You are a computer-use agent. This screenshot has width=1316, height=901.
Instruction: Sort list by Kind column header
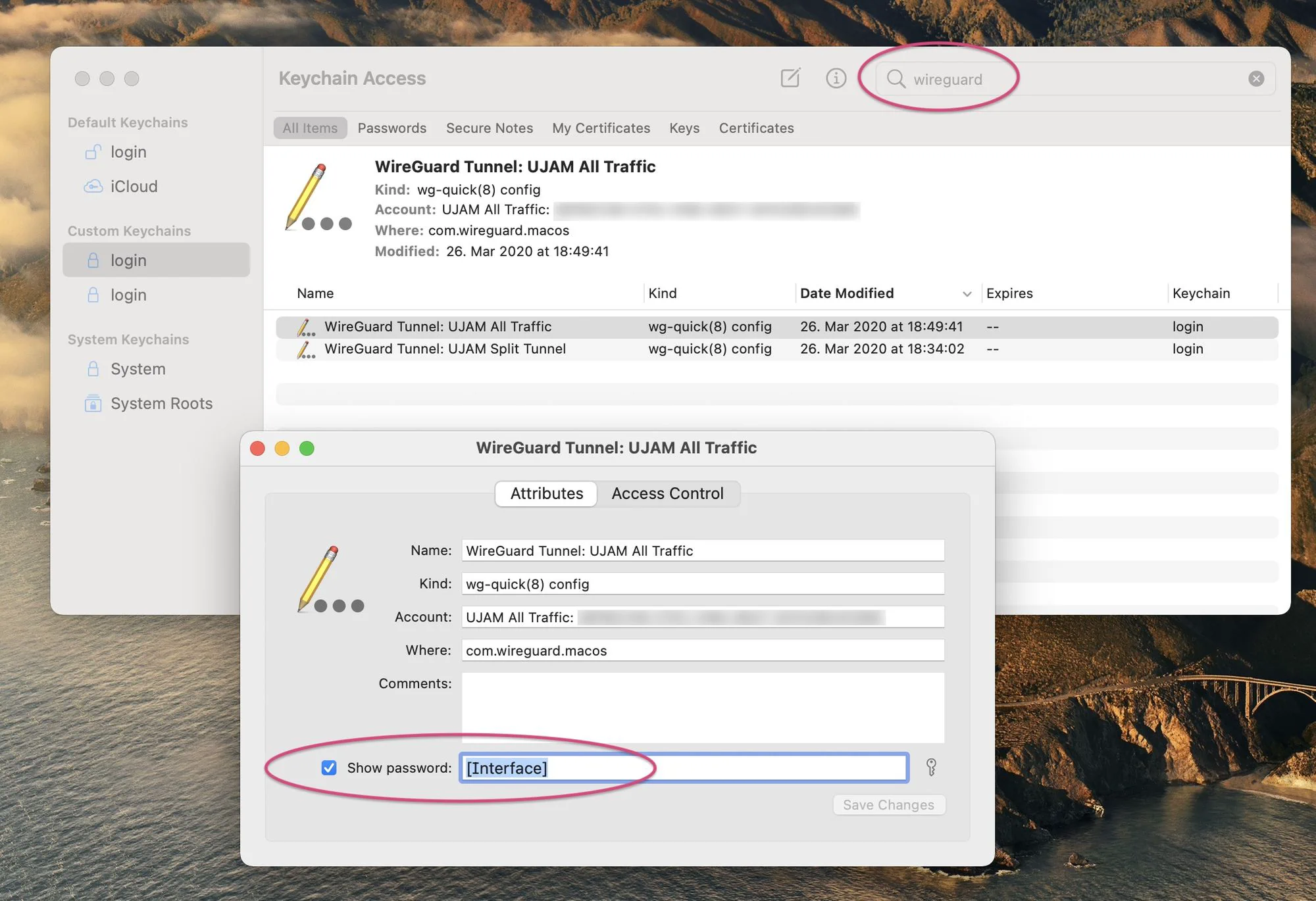662,294
